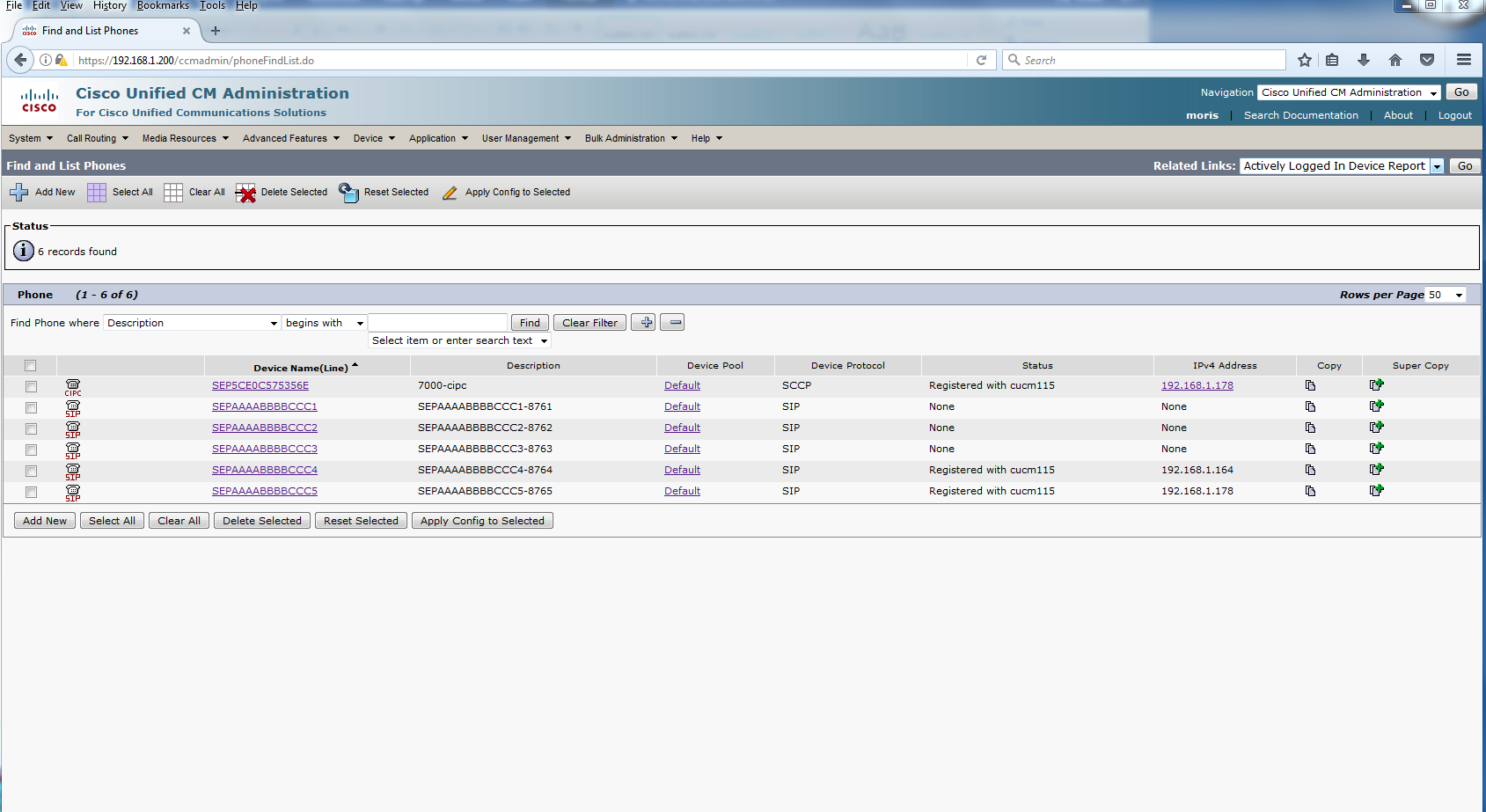Check the box for SEPAAAABBBBCCC5
1486x812 pixels.
pos(31,492)
